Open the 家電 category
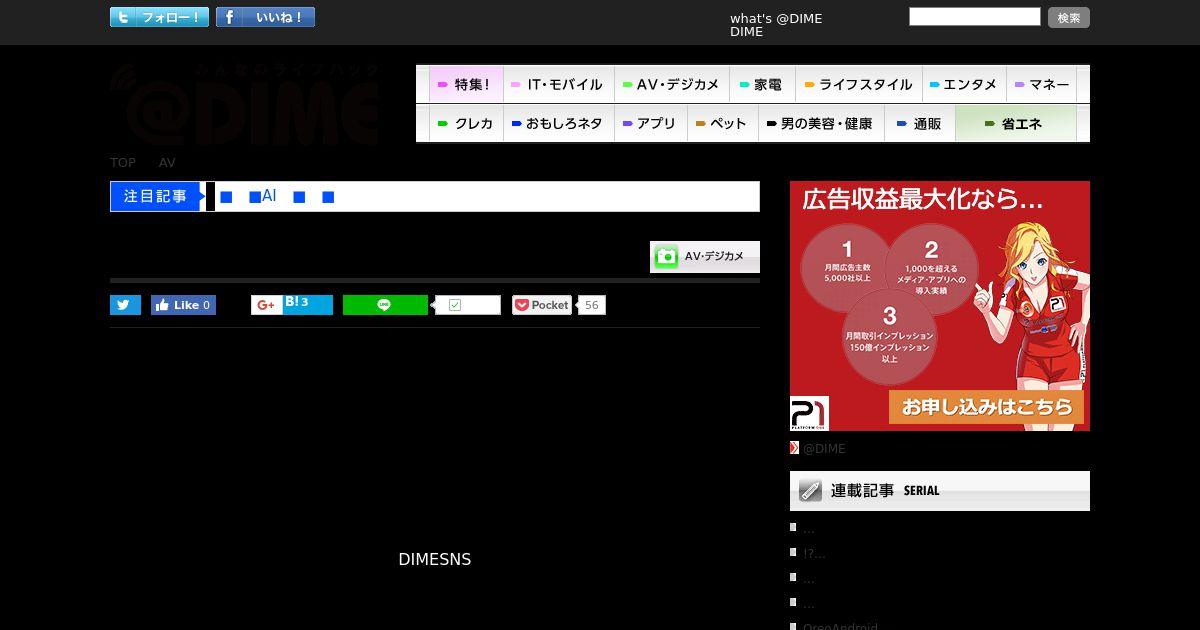Screen dimensions: 1200x630 coord(762,84)
